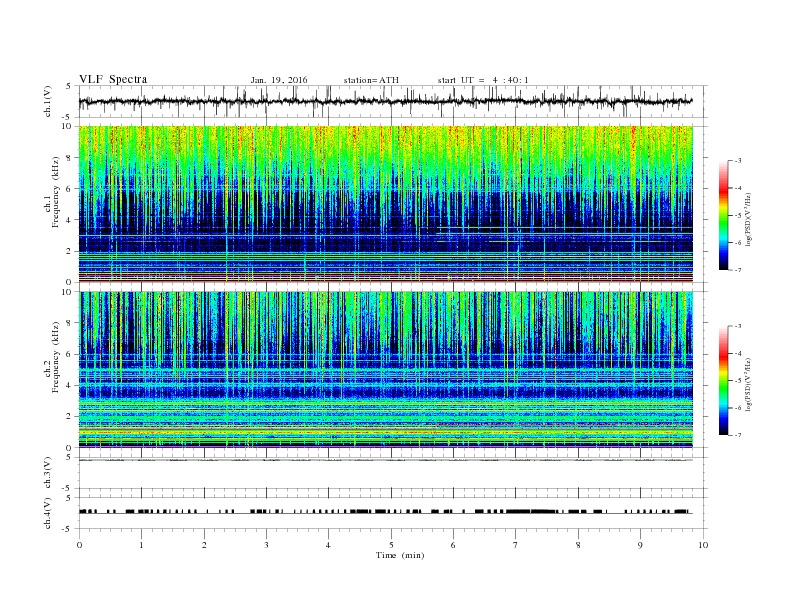Click inside the ch.1 spectrogram panel
Image resolution: width=792 pixels, height=612 pixels.
point(386,204)
